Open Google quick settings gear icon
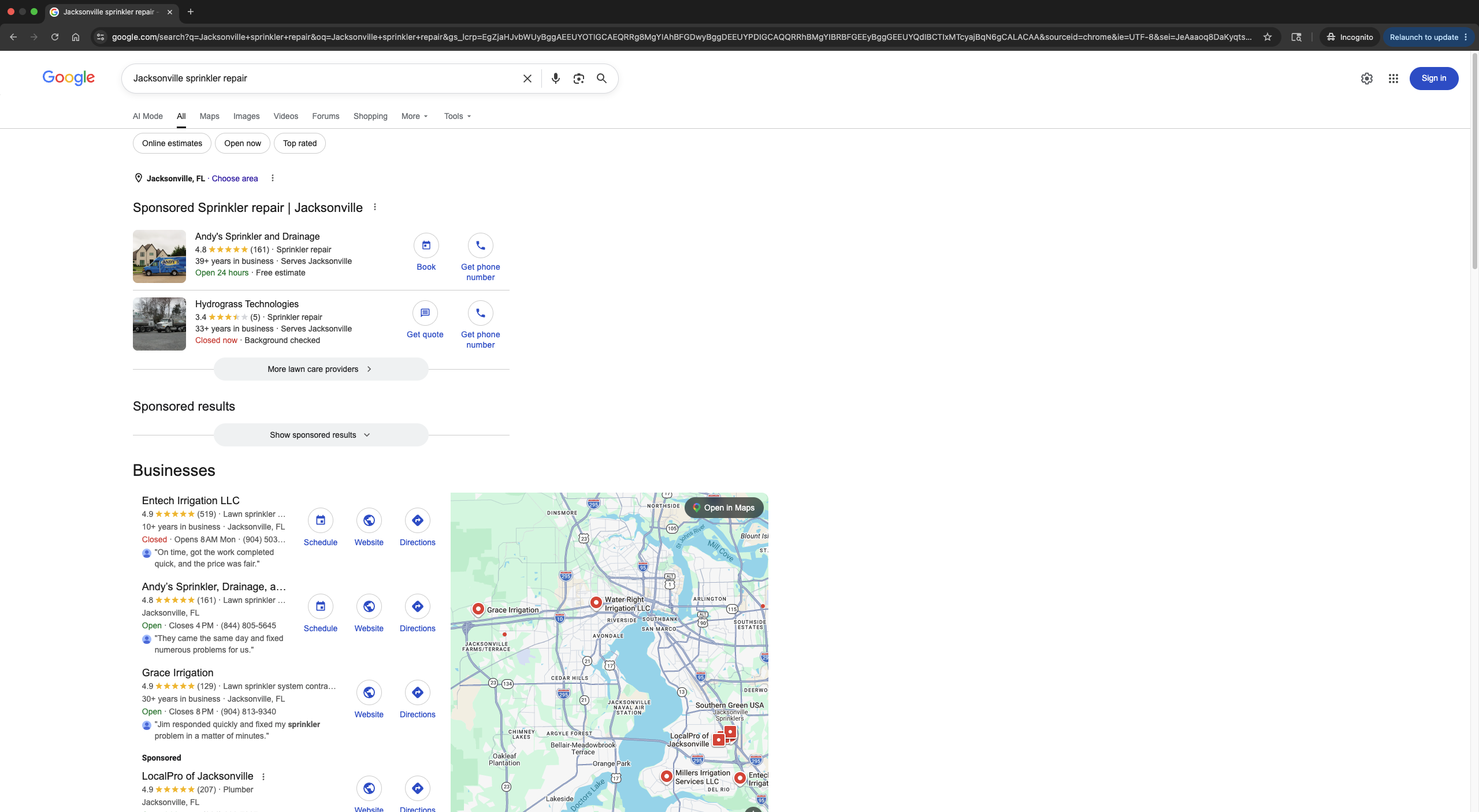 (1366, 79)
